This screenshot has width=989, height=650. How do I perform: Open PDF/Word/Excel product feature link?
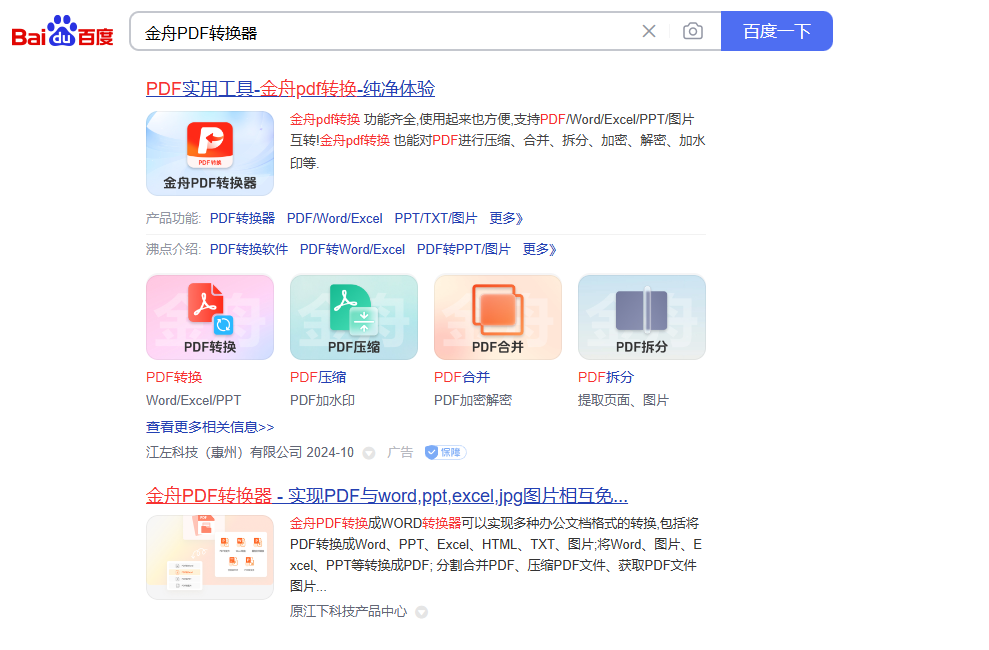point(334,218)
